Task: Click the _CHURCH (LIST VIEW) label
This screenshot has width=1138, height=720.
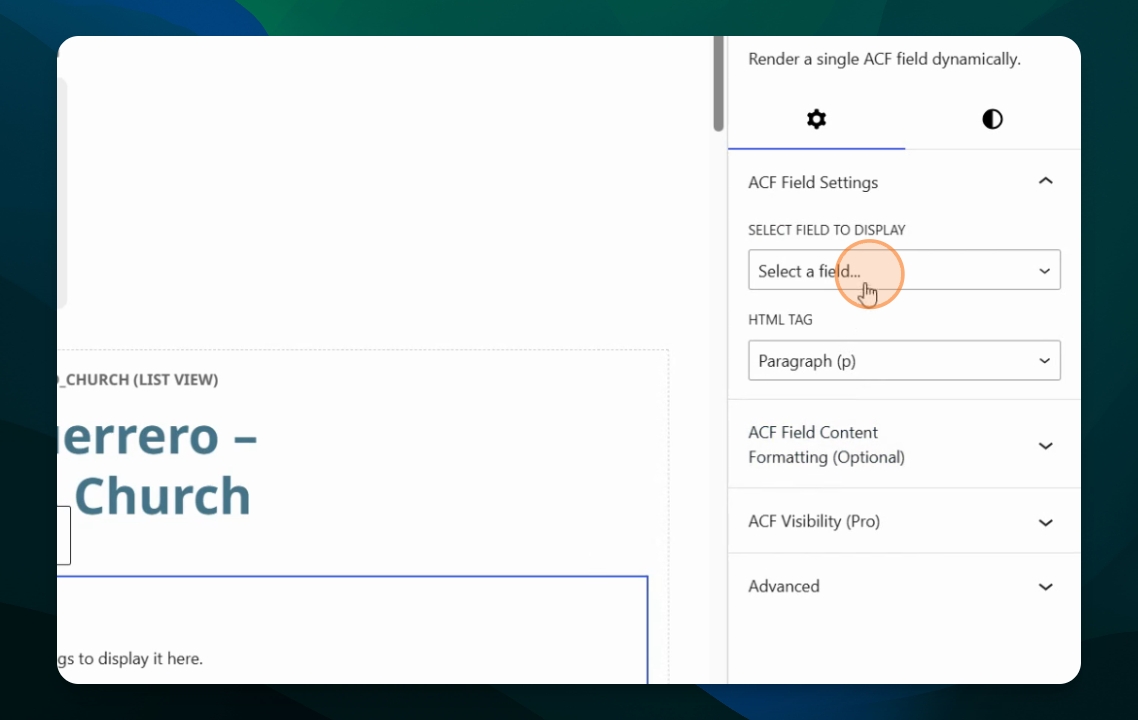Action: click(x=138, y=380)
